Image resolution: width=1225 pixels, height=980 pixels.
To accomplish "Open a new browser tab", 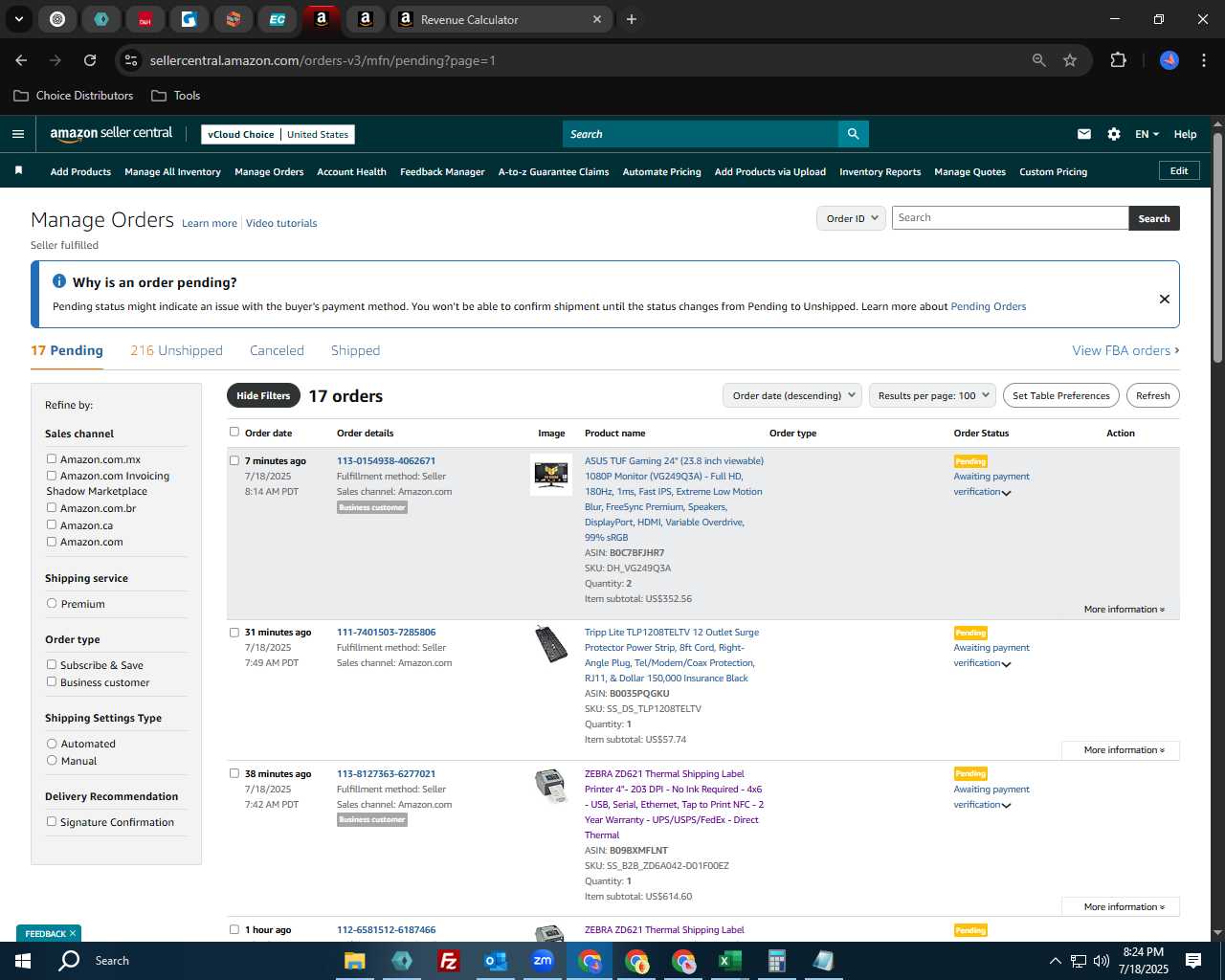I will coord(632,19).
